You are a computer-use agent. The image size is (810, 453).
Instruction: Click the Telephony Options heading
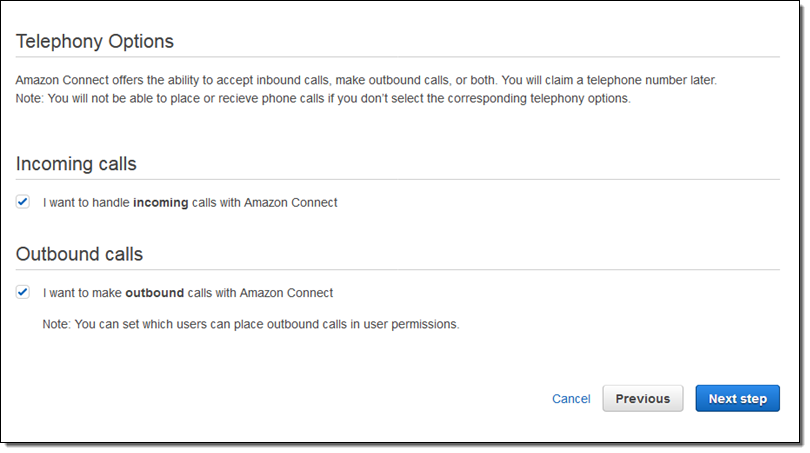(x=95, y=42)
